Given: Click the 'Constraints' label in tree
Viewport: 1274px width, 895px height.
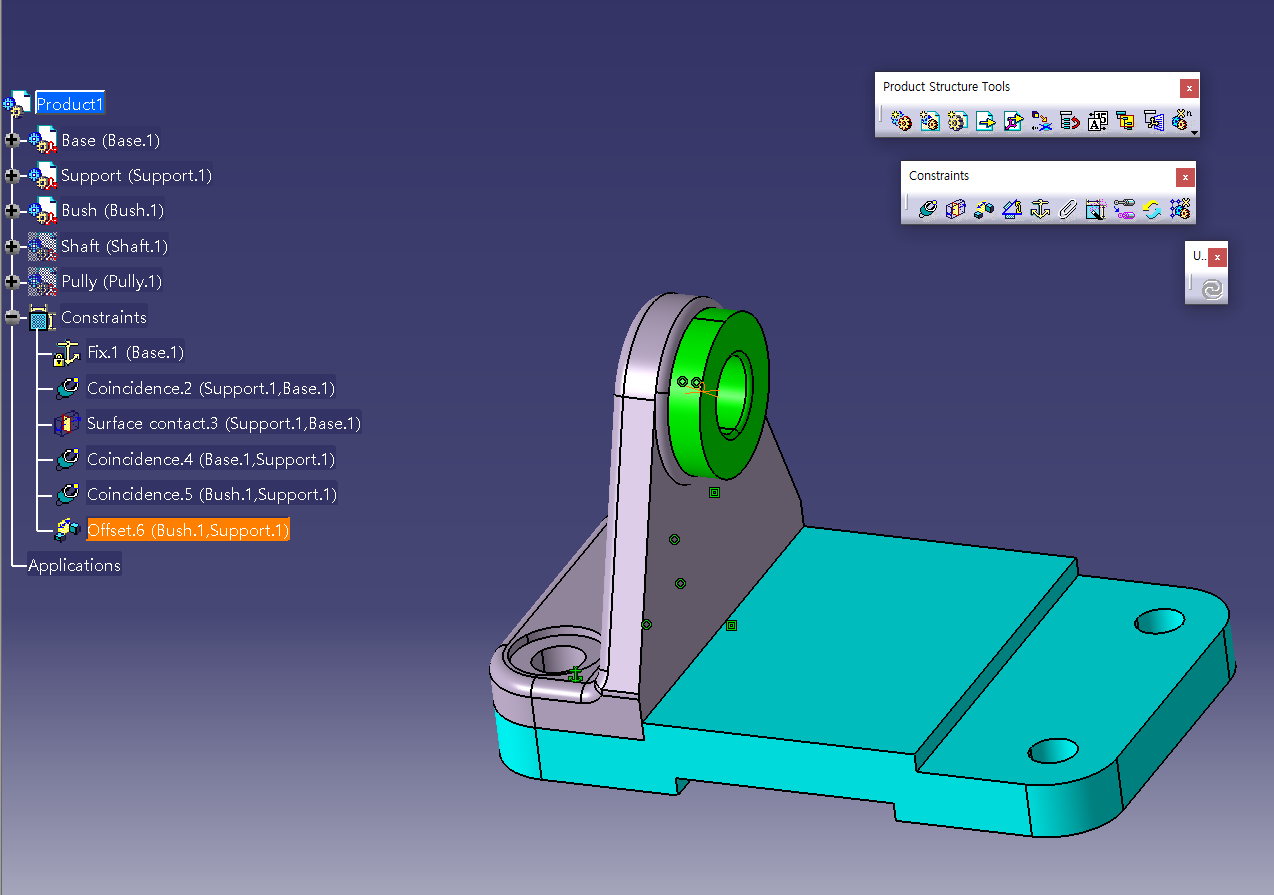Looking at the screenshot, I should pyautogui.click(x=104, y=317).
